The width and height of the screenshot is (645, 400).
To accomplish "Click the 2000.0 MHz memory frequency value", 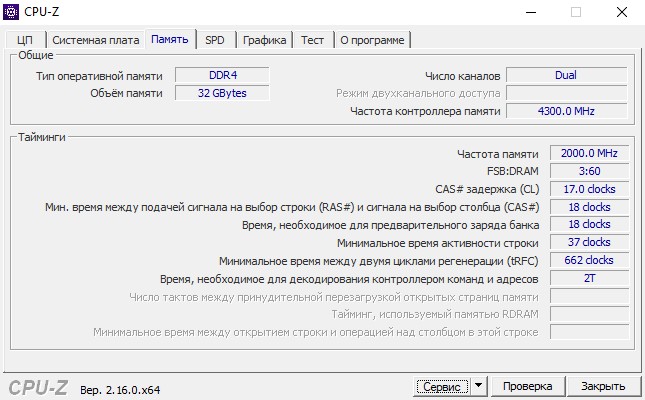I will tap(589, 153).
